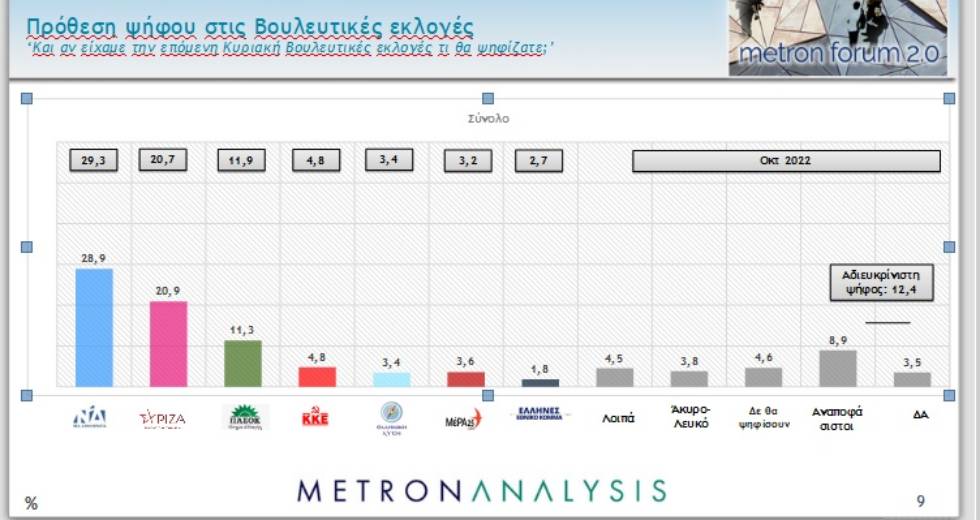This screenshot has width=980, height=520.
Task: Click the Άκυρο-Λευκό axis label
Action: [x=691, y=417]
